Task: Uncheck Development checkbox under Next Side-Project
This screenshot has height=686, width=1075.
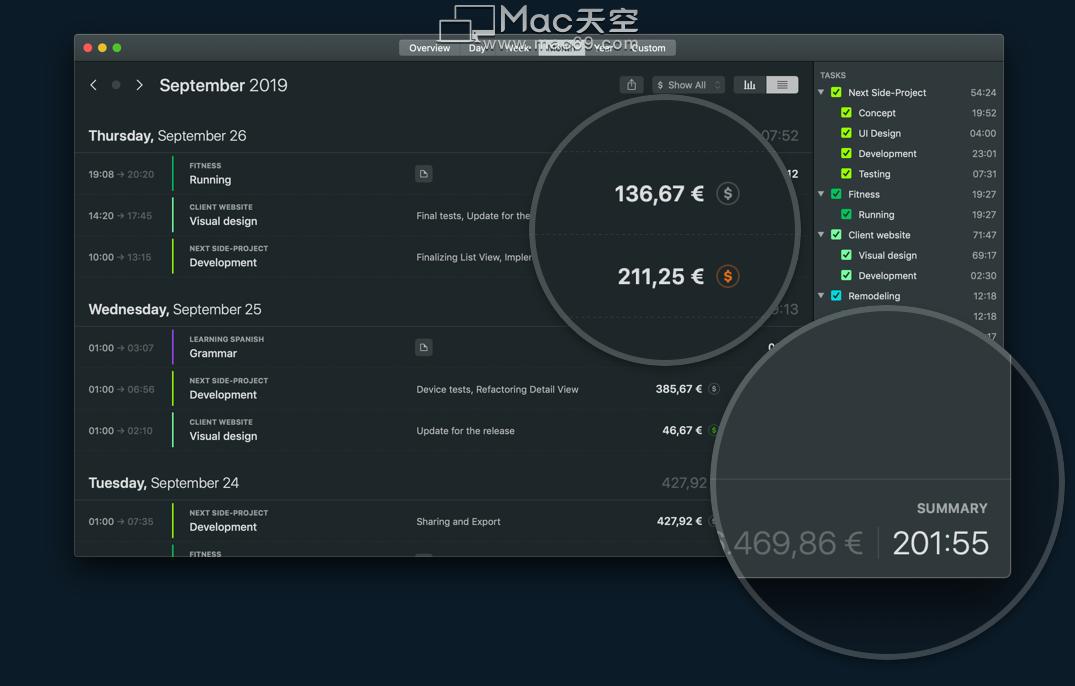Action: (x=846, y=154)
